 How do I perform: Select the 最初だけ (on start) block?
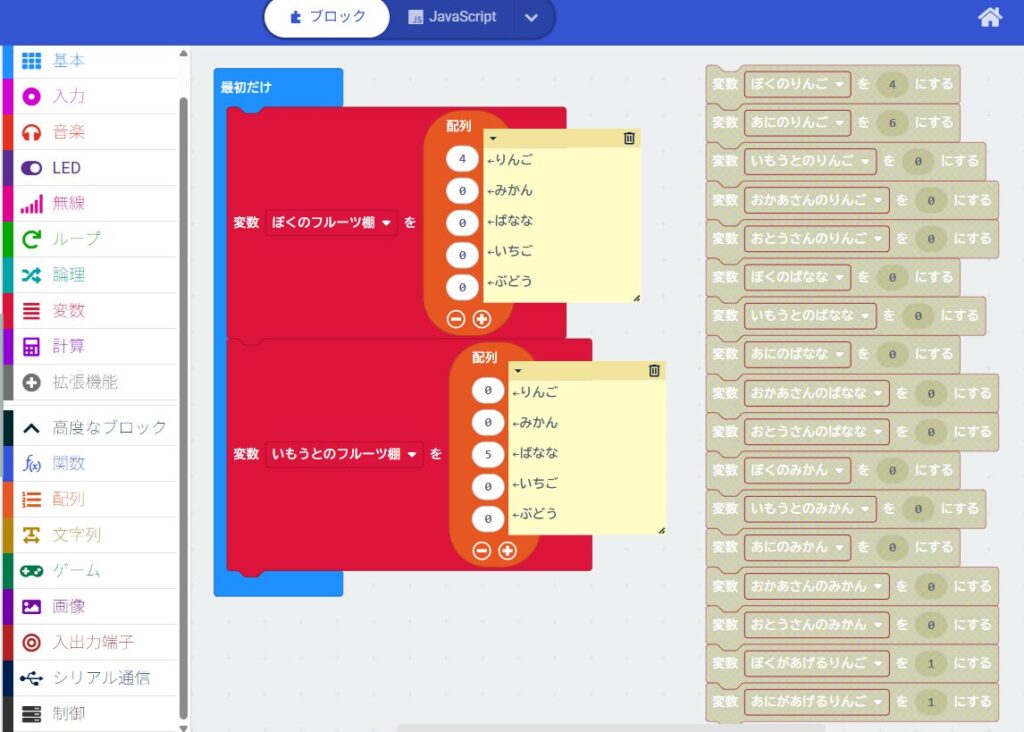point(246,88)
